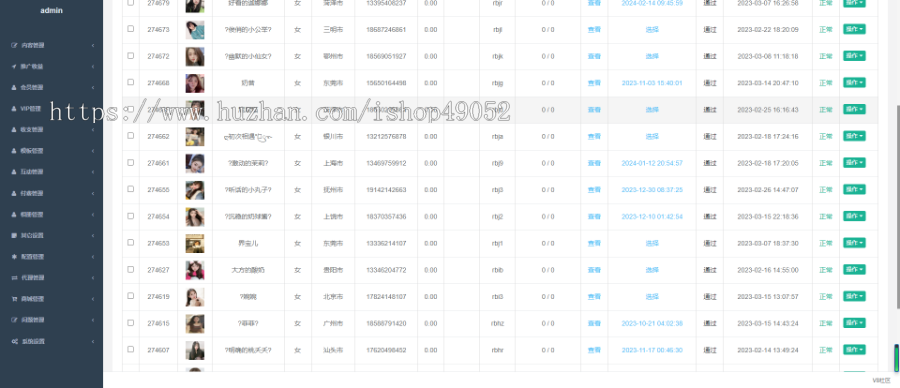Click 正常 status in row 274615
The height and width of the screenshot is (388, 900).
pyautogui.click(x=825, y=324)
